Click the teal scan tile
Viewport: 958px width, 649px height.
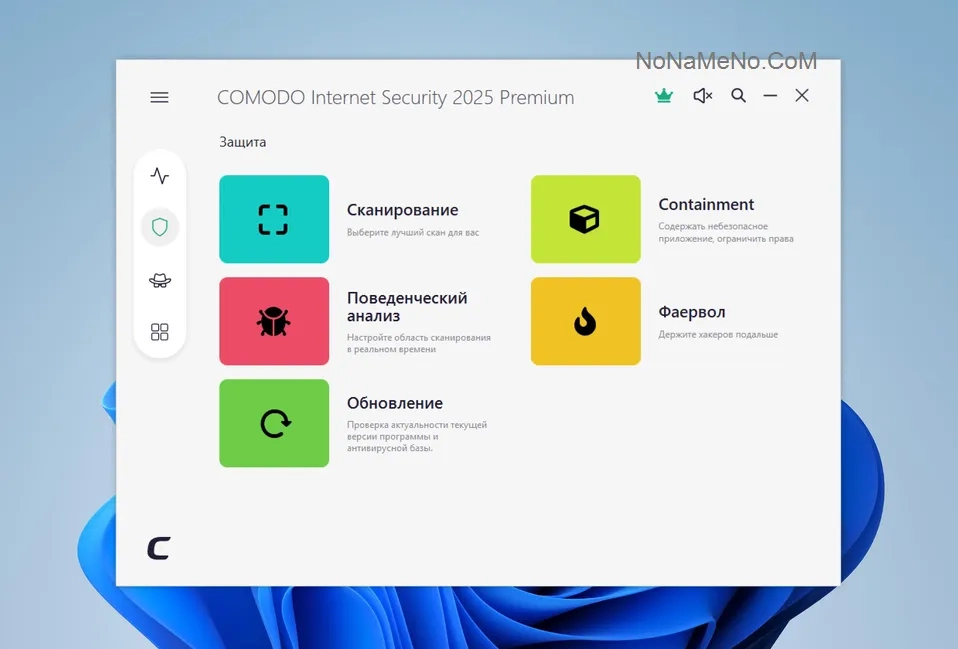click(274, 219)
